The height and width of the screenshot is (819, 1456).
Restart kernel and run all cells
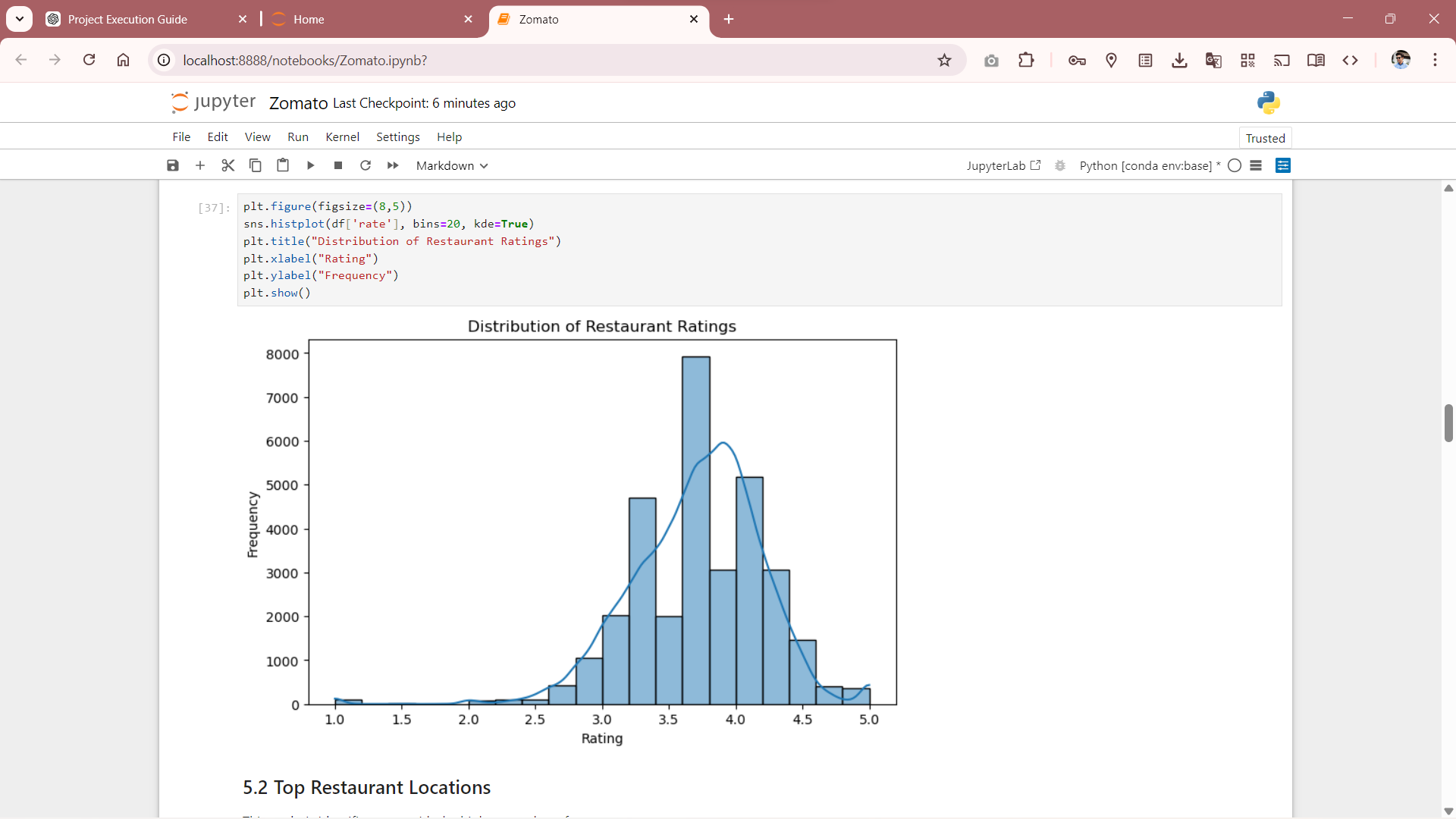(393, 165)
